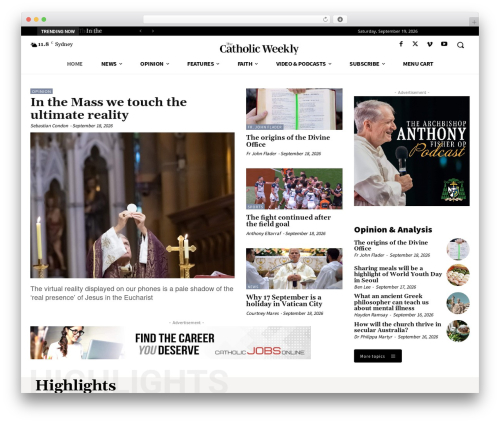Viewport: 500px width, 423px height.
Task: Open the rugby players fight thumbnail
Action: (x=294, y=189)
